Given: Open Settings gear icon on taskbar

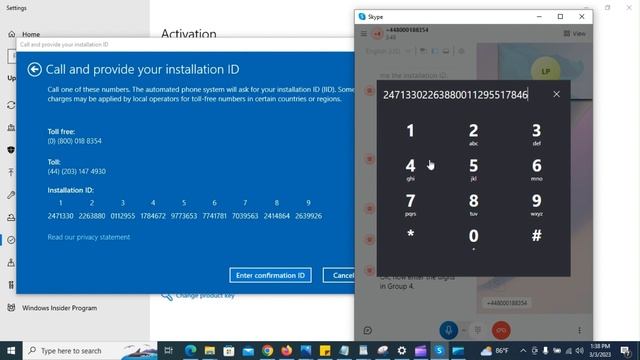Looking at the screenshot, I should 402,351.
